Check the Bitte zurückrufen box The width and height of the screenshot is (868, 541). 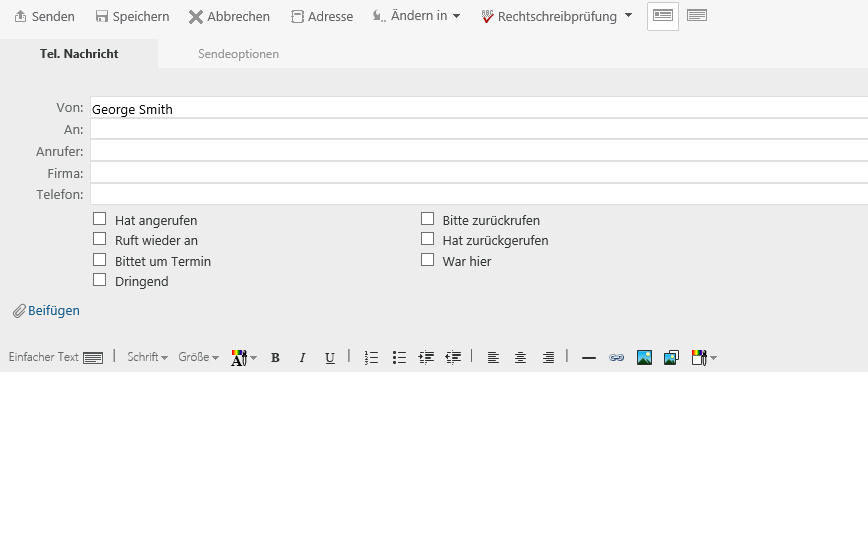point(427,219)
